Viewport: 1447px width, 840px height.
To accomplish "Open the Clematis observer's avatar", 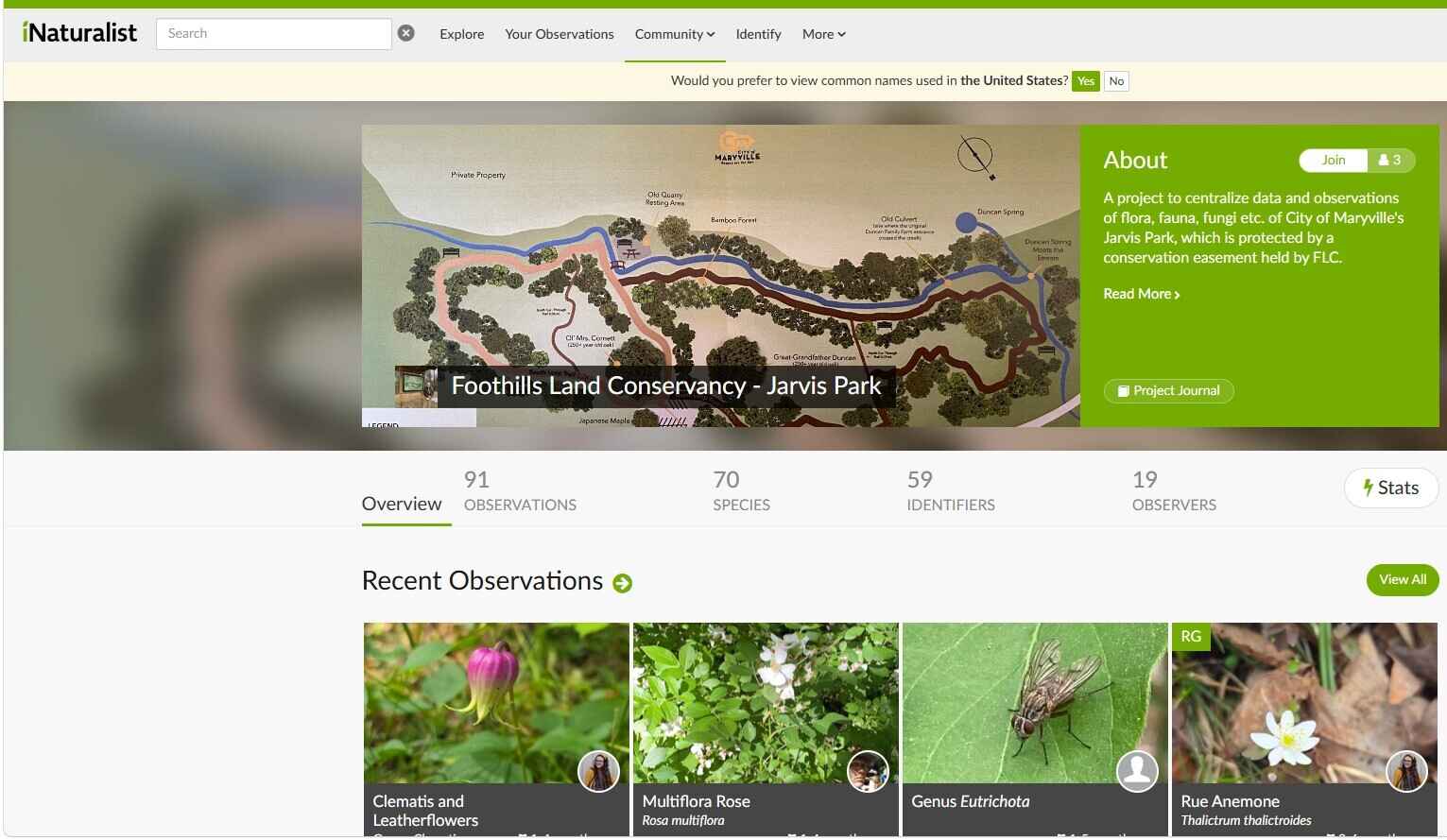I will tap(598, 771).
